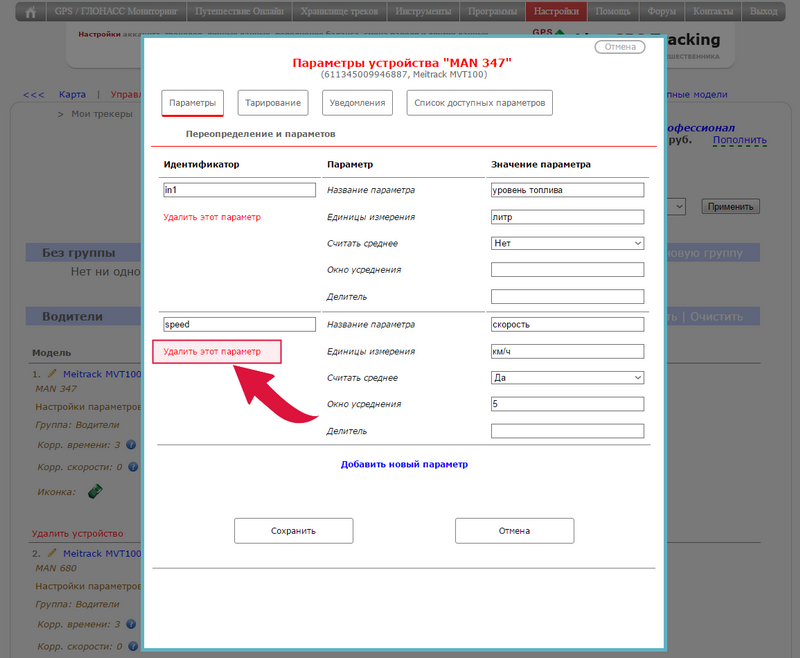Image resolution: width=800 pixels, height=658 pixels.
Task: Switch to the Тарирование tab
Action: pyautogui.click(x=272, y=103)
